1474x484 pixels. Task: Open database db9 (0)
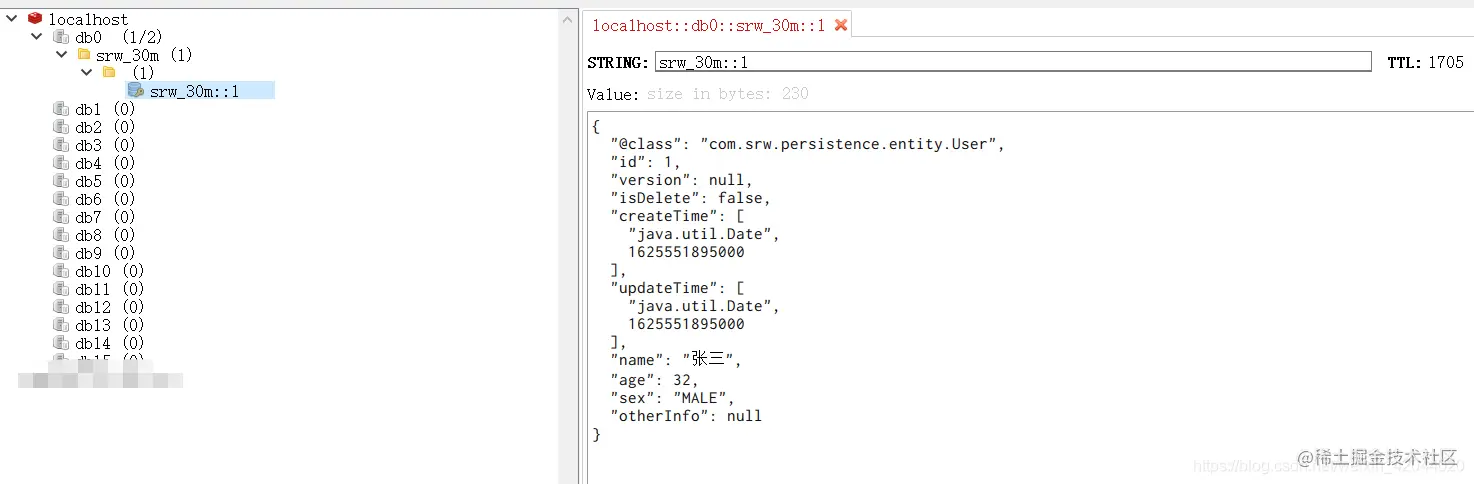105,253
